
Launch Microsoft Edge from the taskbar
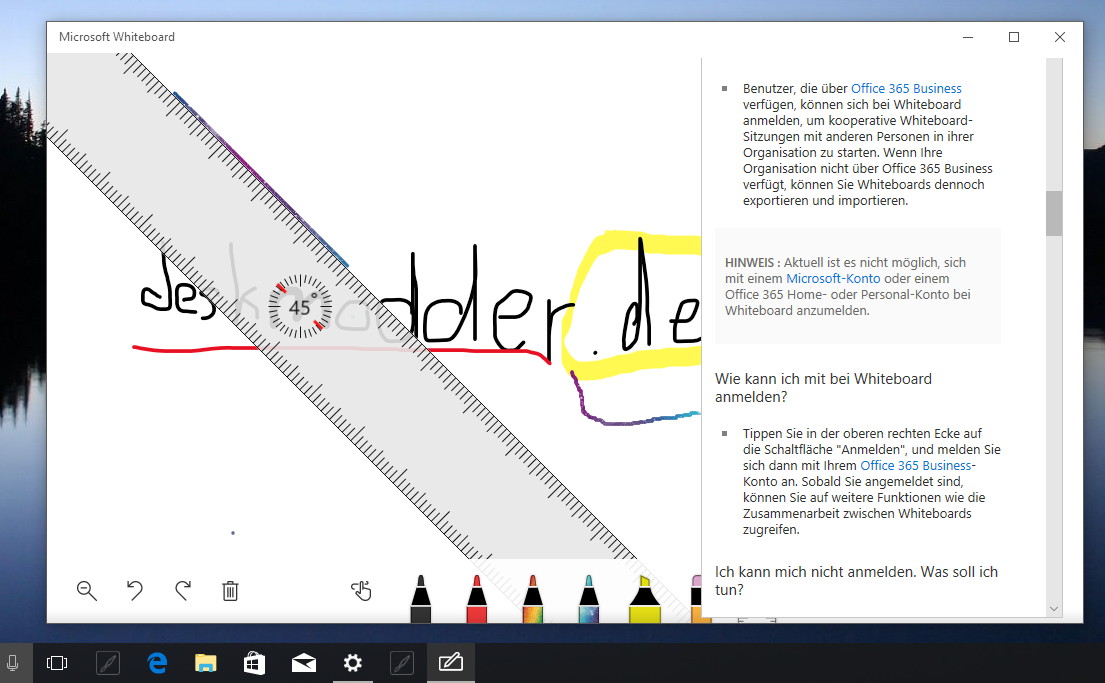pos(157,662)
